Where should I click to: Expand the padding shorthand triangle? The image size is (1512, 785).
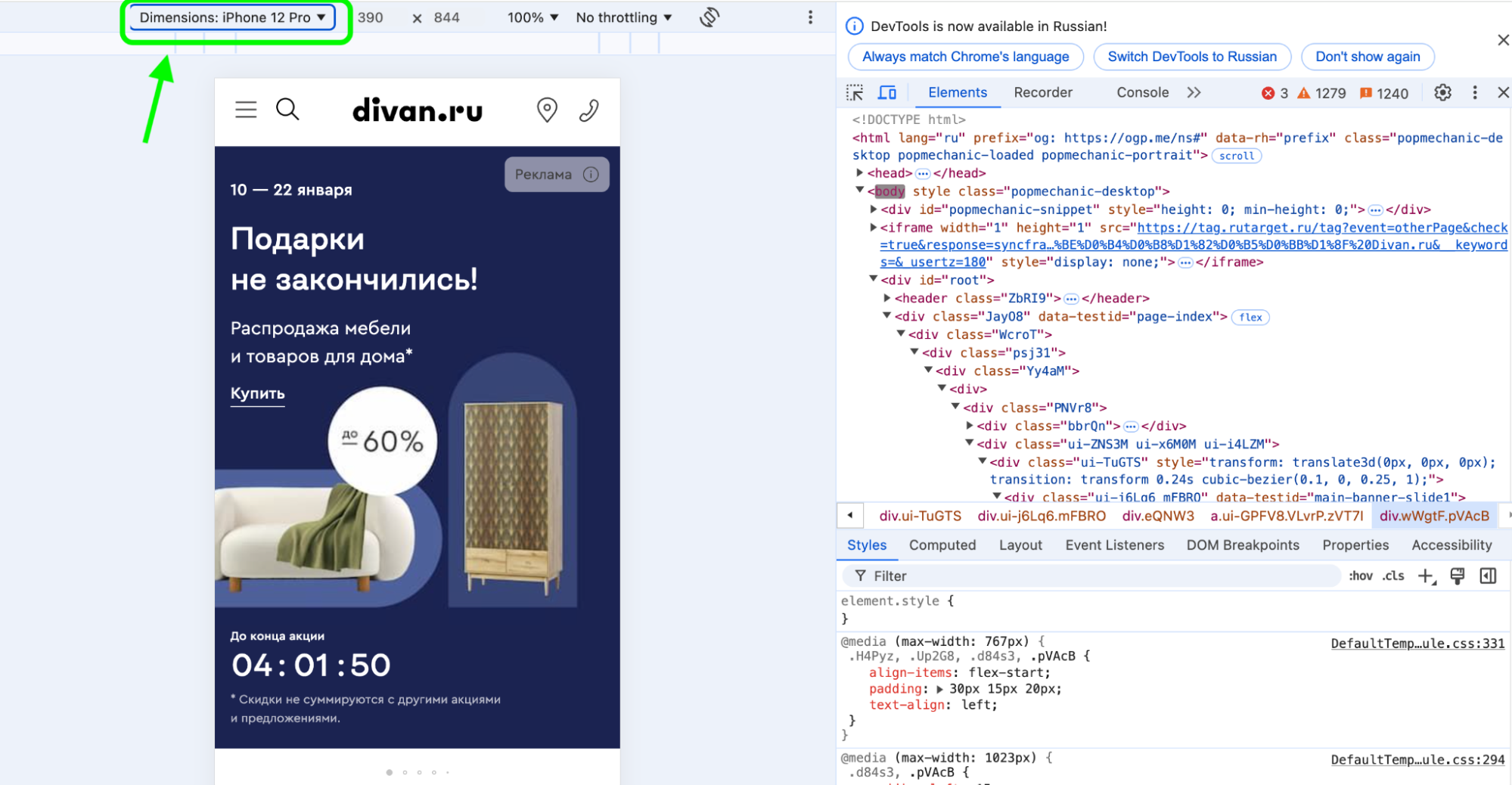[939, 689]
